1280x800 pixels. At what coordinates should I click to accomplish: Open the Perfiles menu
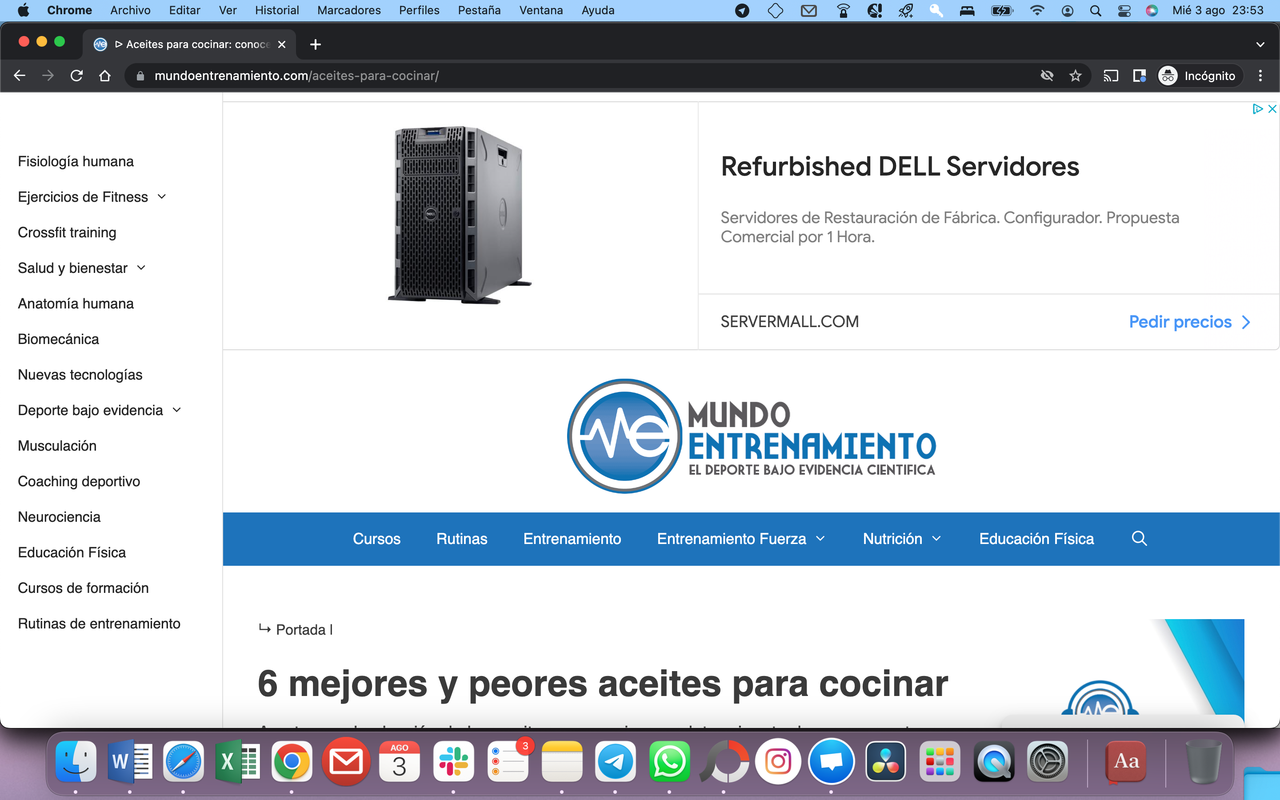(x=419, y=10)
